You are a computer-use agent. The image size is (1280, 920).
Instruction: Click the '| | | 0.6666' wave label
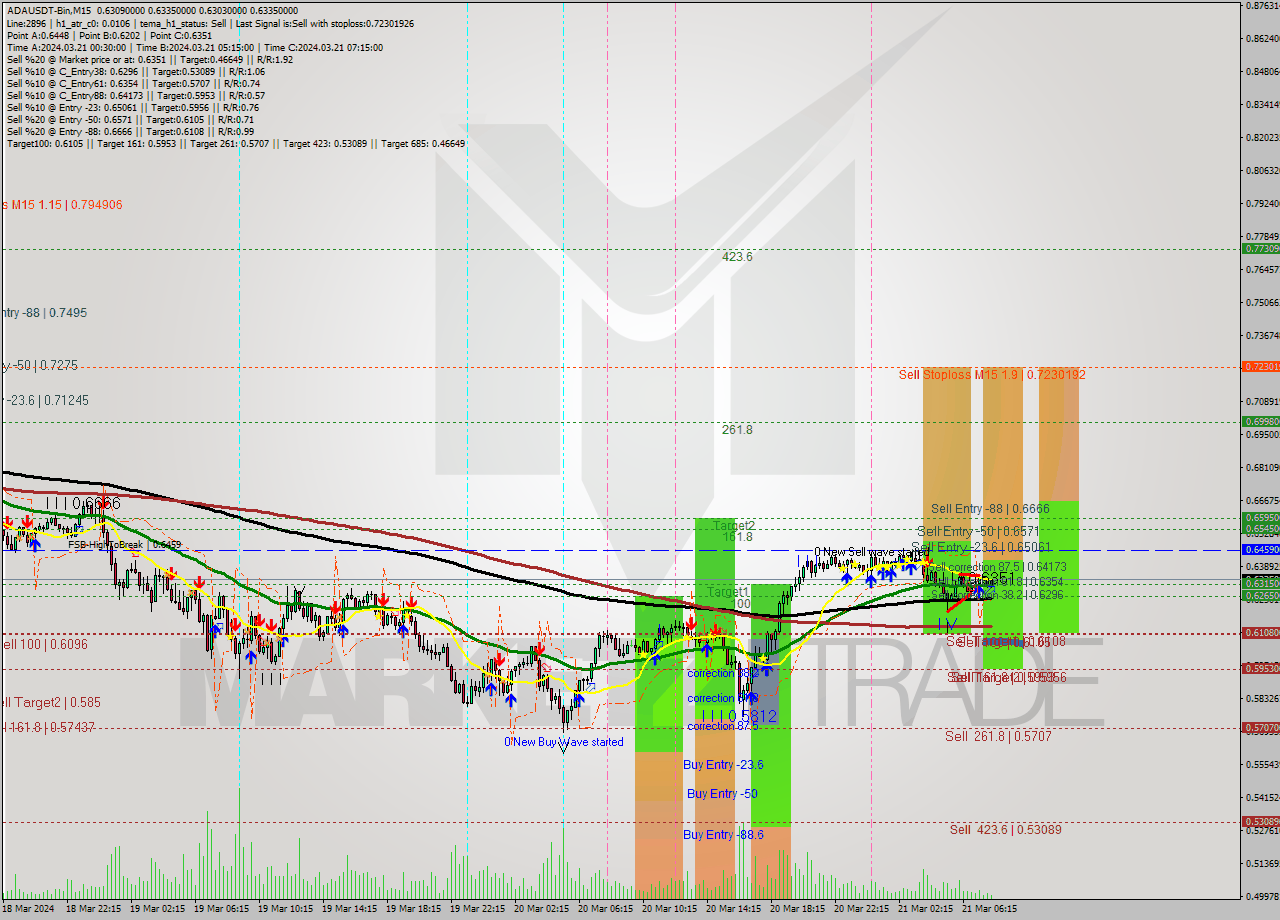82,503
